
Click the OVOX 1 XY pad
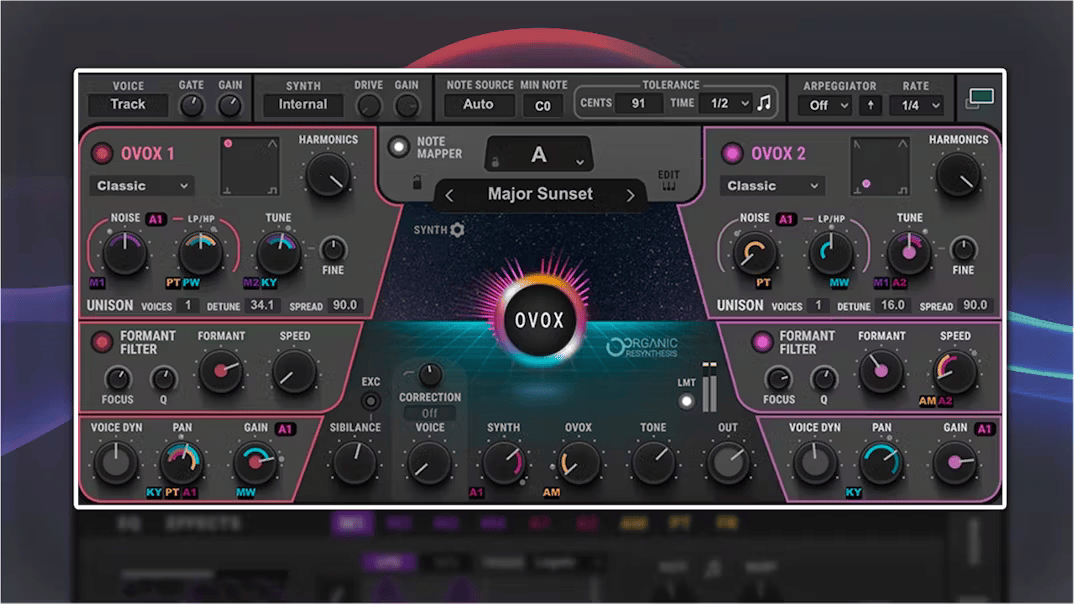249,166
